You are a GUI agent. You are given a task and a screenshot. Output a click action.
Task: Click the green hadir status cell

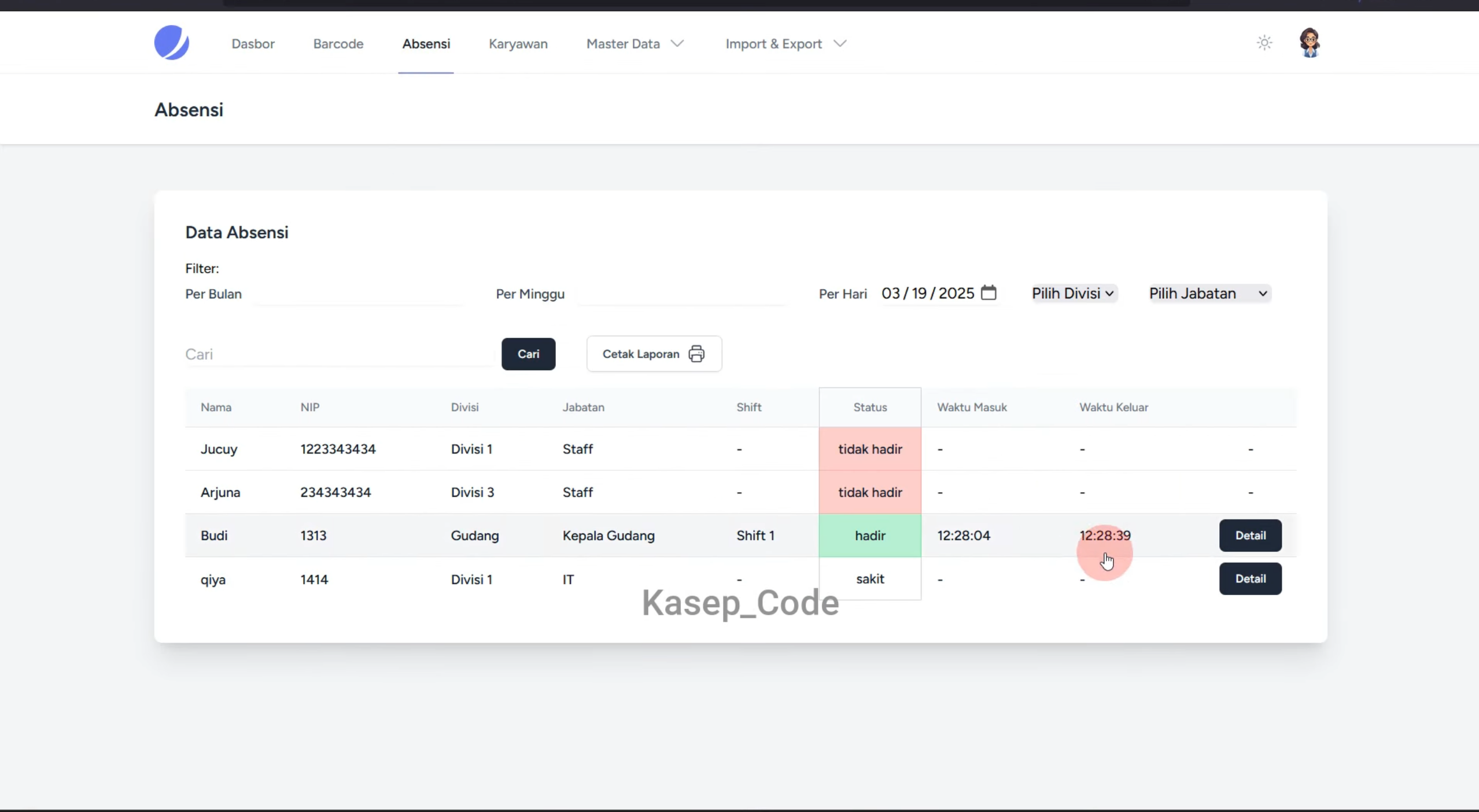click(x=870, y=536)
